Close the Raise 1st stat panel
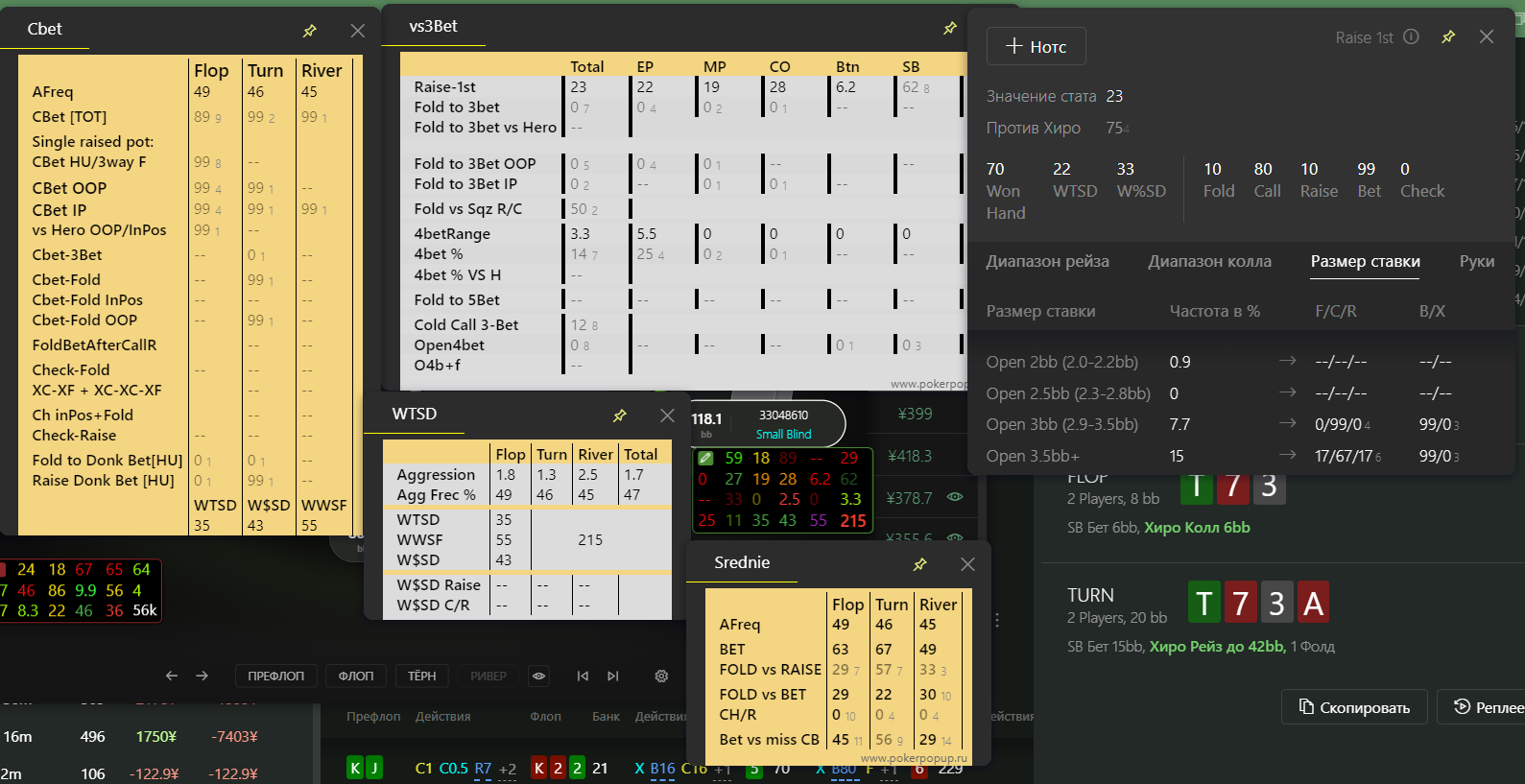1525x784 pixels. pos(1487,36)
